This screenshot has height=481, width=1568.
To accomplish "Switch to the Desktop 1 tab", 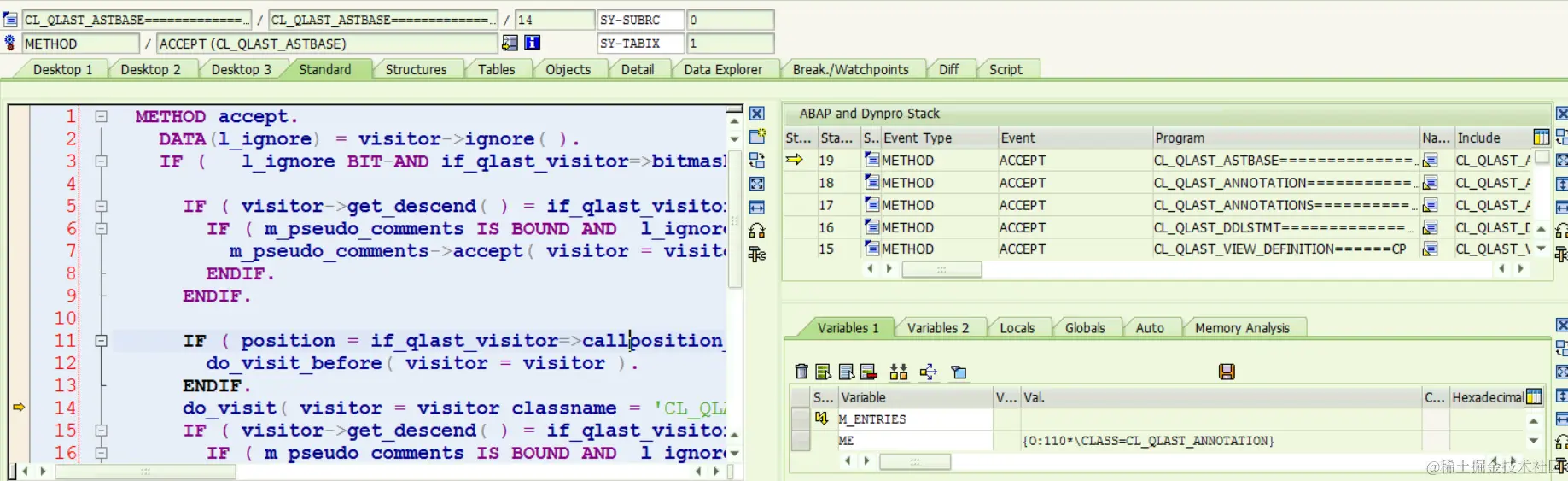I will coord(62,69).
